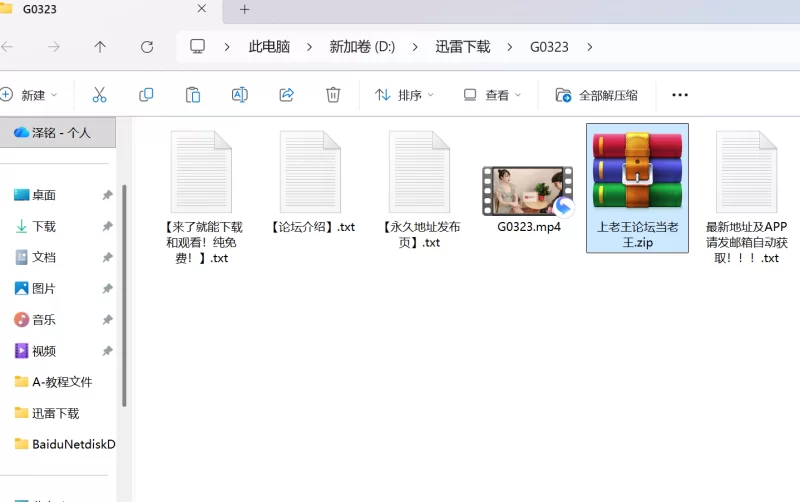Open 文档 (Documents) in sidebar
The height and width of the screenshot is (502, 800).
(x=44, y=257)
